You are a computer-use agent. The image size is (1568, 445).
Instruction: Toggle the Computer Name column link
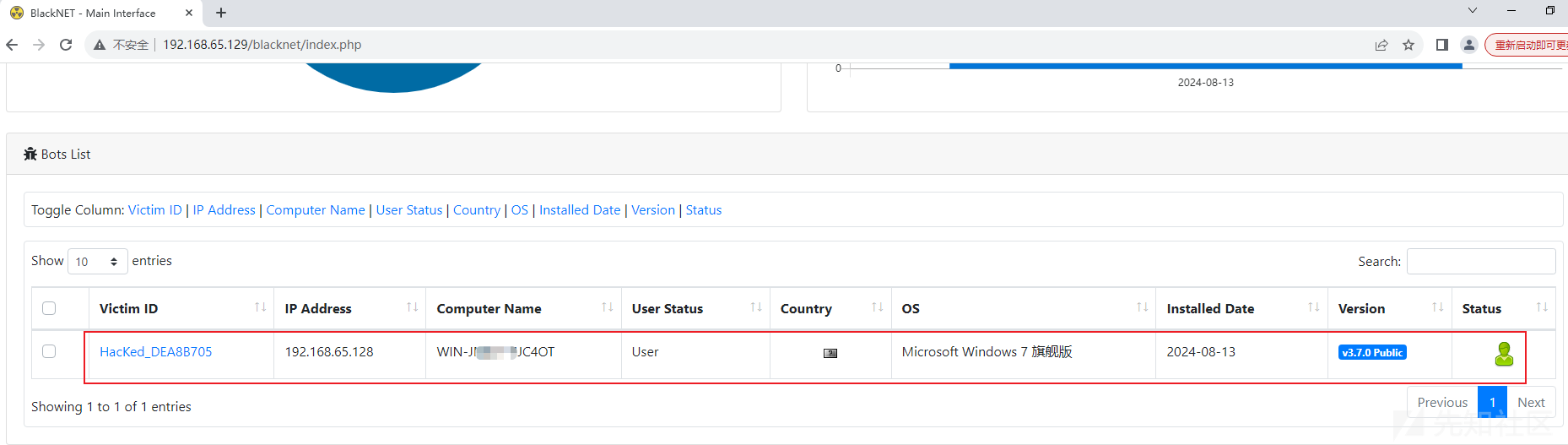(x=316, y=209)
